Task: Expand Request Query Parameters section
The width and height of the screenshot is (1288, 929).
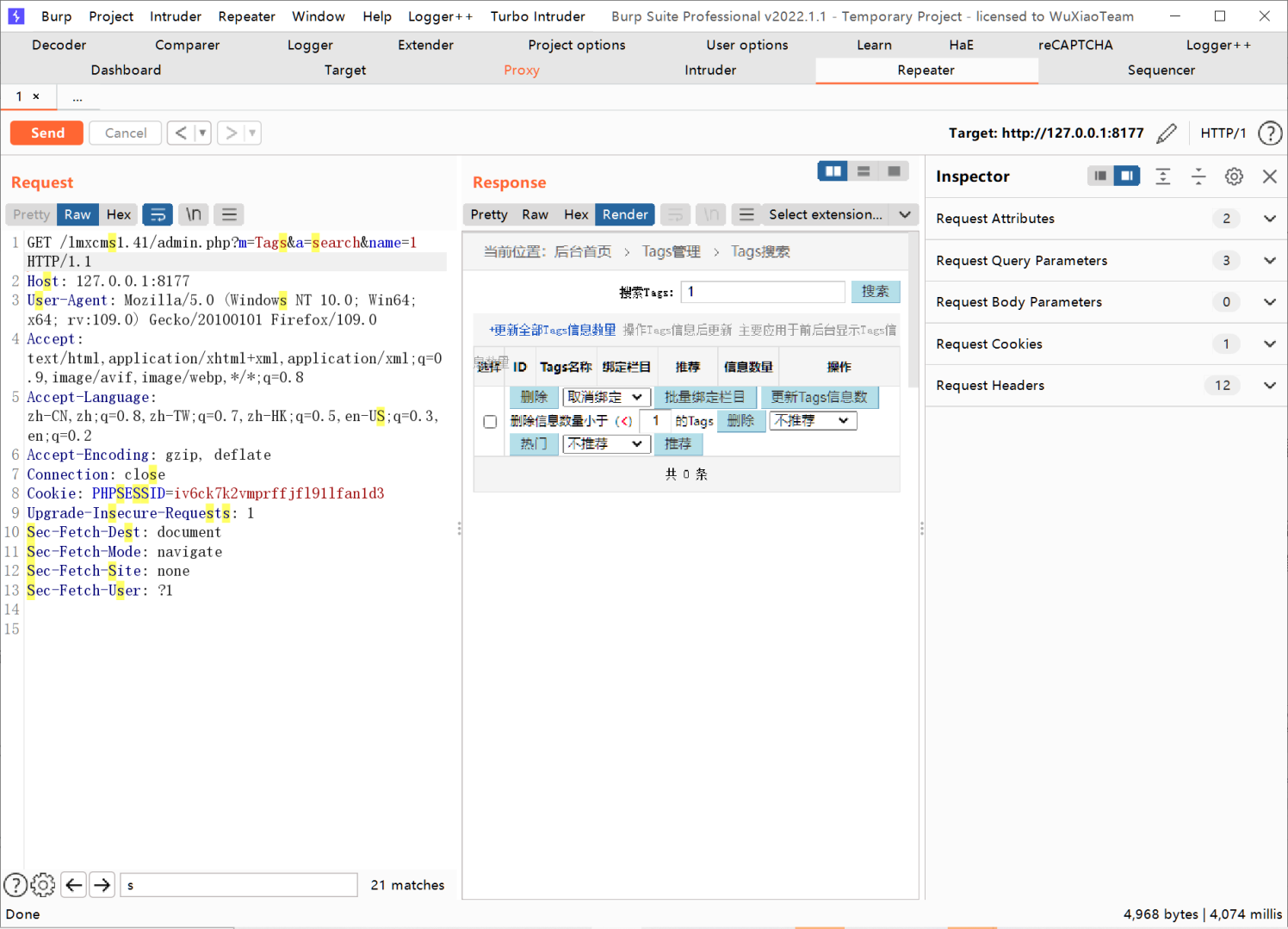Action: 1269,261
